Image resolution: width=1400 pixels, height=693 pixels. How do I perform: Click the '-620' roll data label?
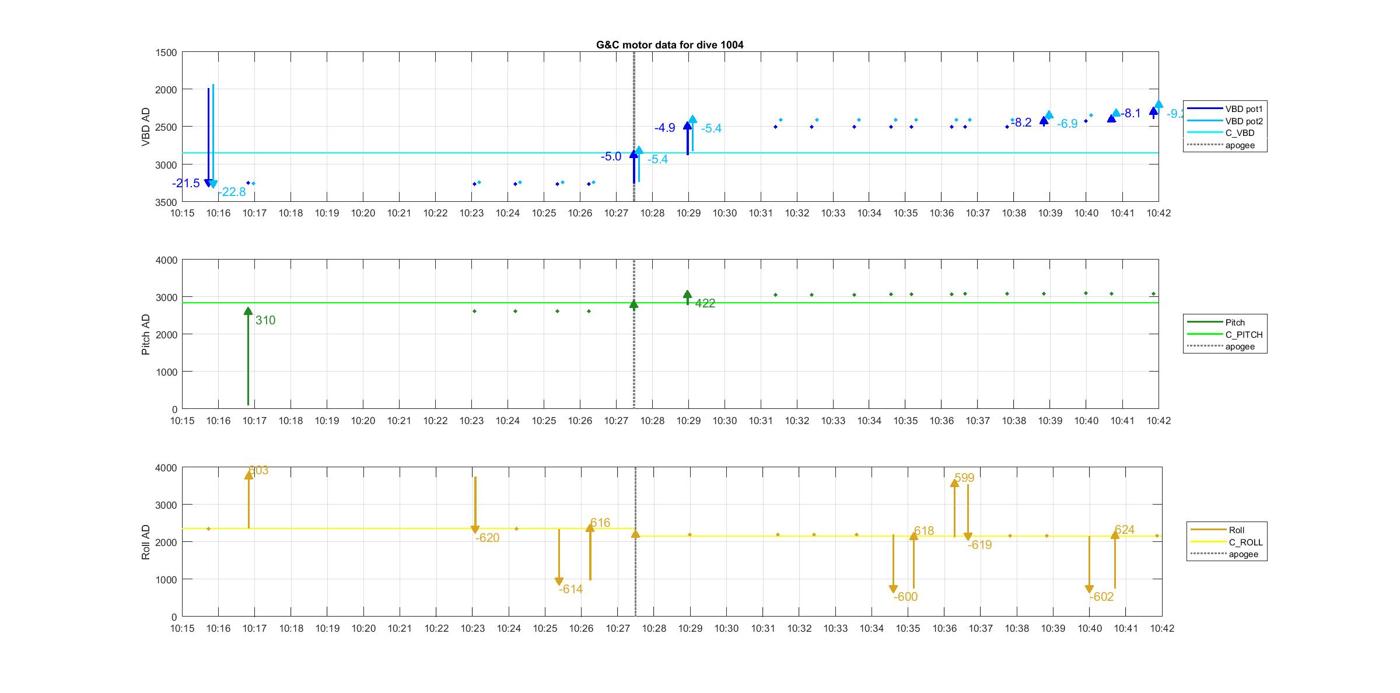(x=487, y=538)
